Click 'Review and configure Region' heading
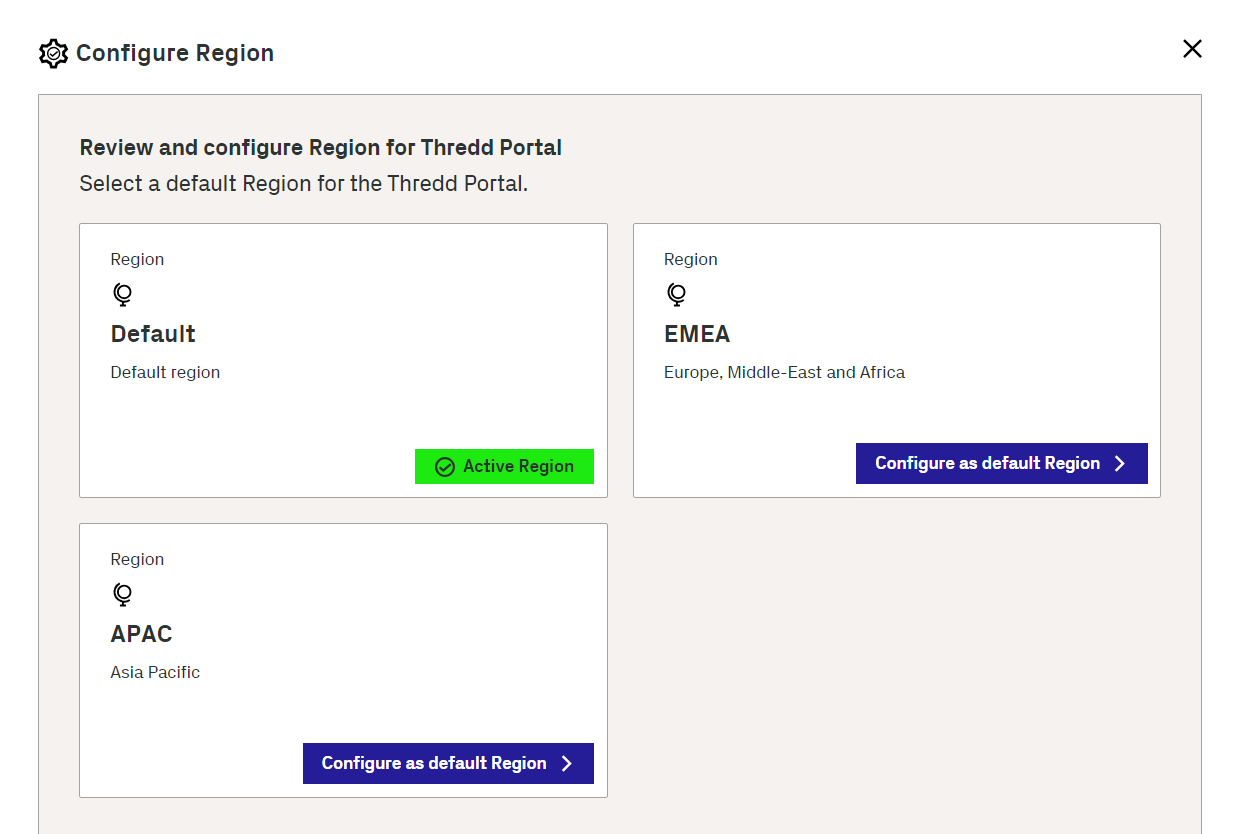Screen dimensions: 1233x834 pos(320,148)
